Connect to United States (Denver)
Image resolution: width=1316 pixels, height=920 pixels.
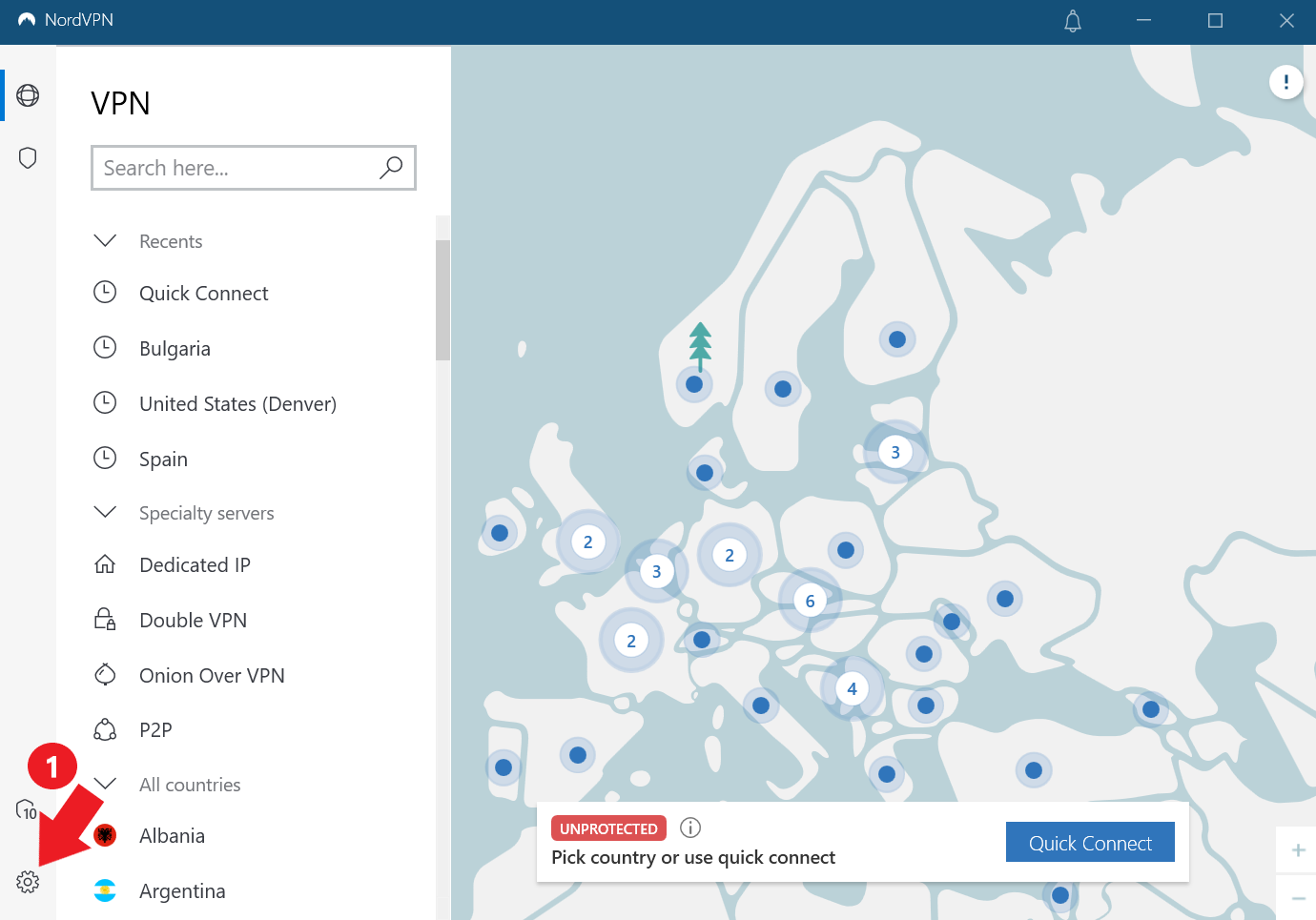[237, 403]
